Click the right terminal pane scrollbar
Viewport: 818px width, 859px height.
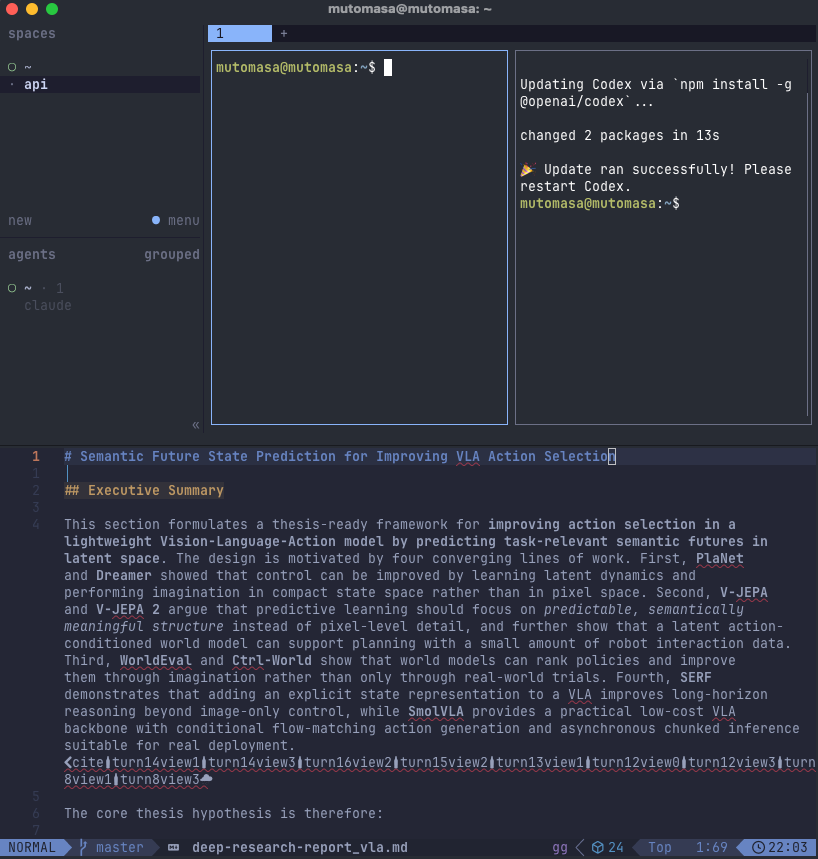point(808,255)
